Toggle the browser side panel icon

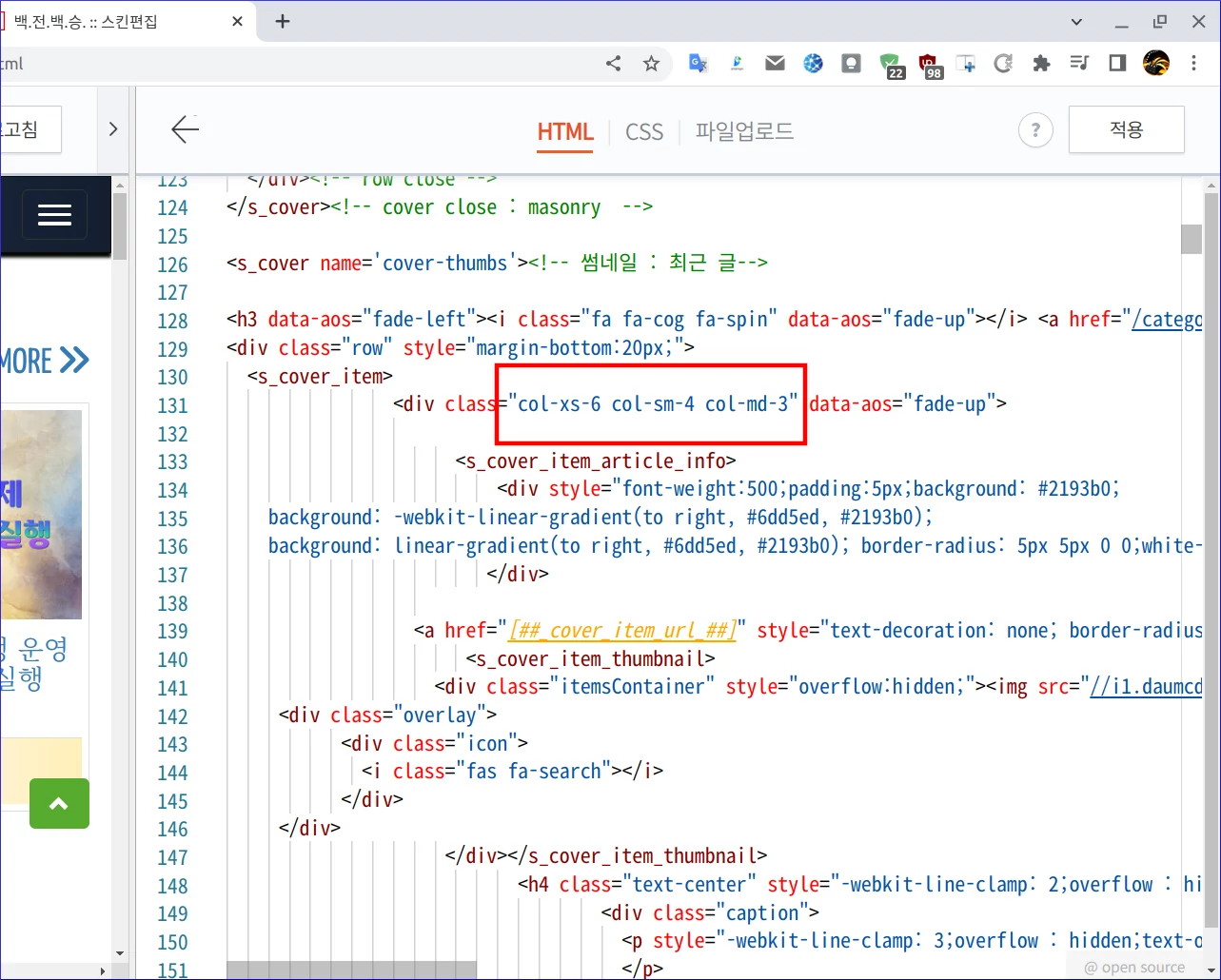[1117, 64]
